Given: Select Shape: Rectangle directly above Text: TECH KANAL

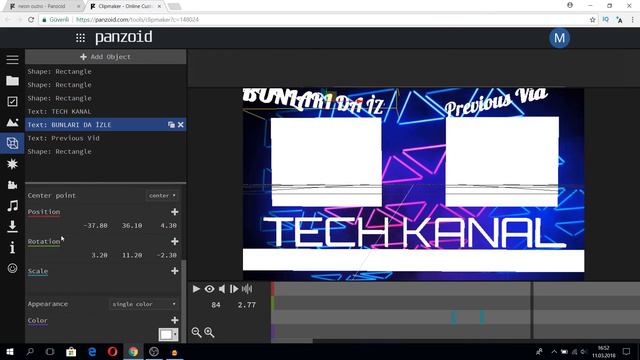Looking at the screenshot, I should coord(105,98).
